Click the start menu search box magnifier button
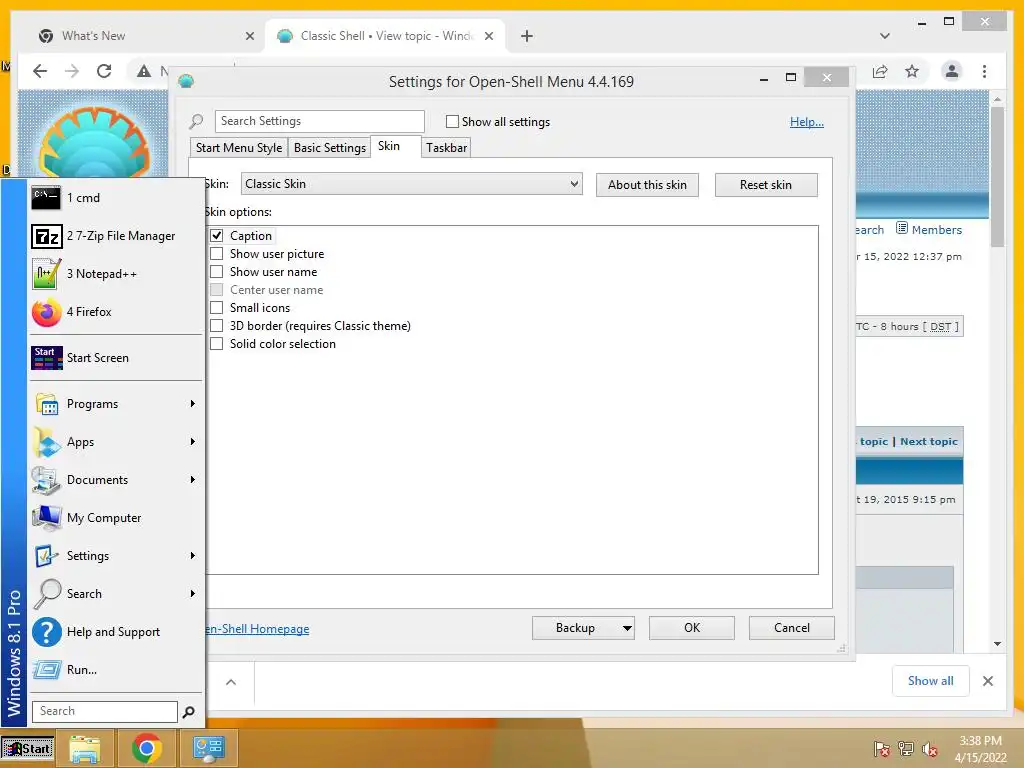This screenshot has width=1024, height=768. (189, 712)
